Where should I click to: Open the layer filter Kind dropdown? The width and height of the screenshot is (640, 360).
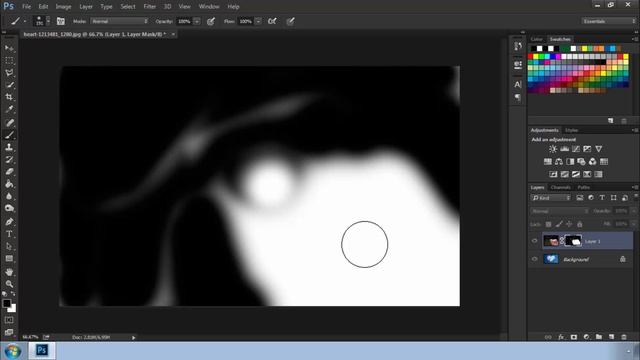(551, 198)
